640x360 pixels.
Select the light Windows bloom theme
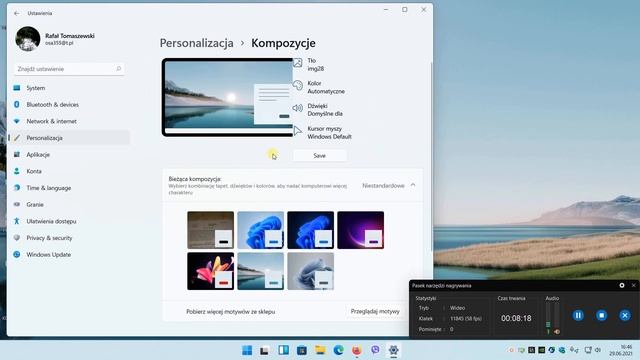260,230
